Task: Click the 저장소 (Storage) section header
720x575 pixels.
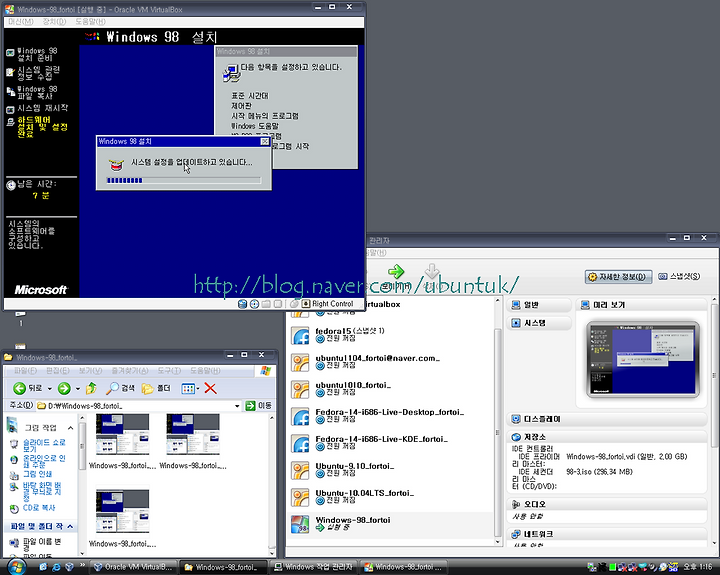Action: click(607, 437)
